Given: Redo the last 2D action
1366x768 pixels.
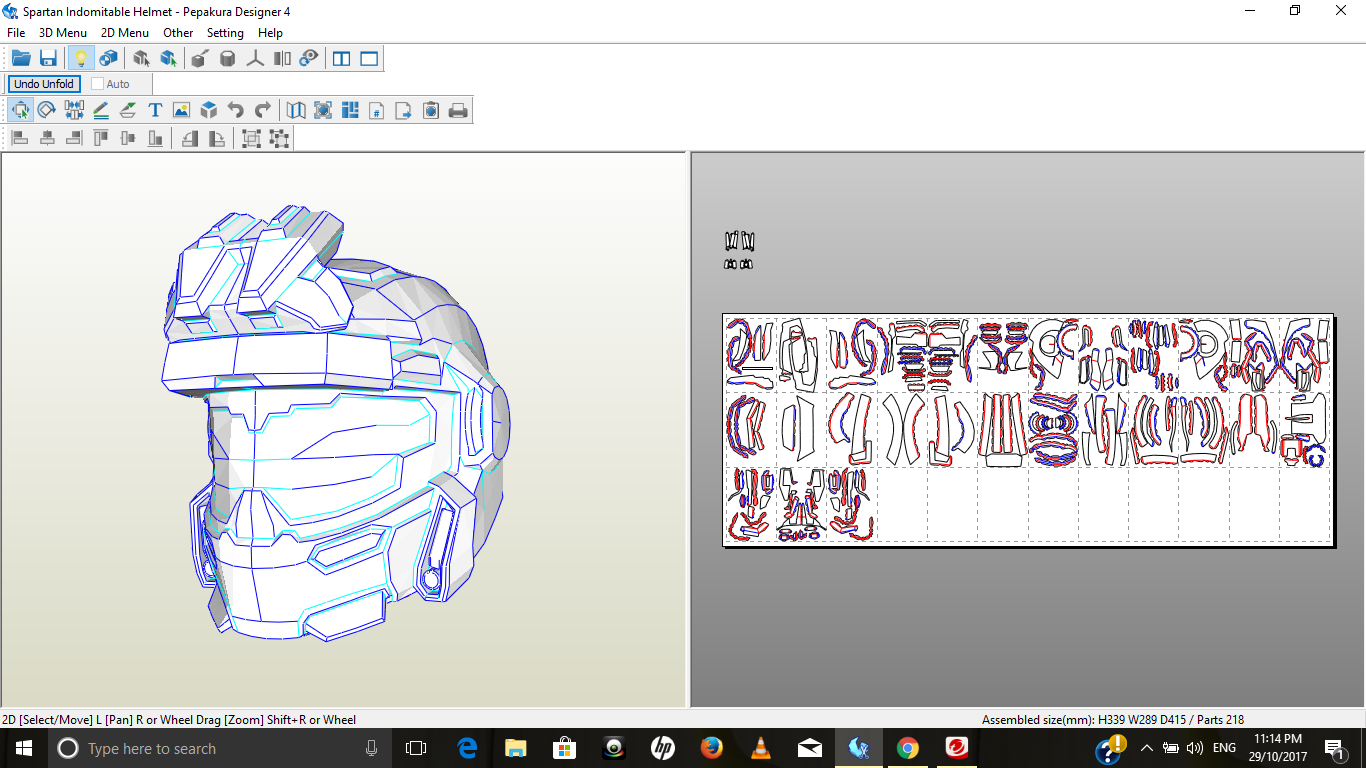Looking at the screenshot, I should pyautogui.click(x=263, y=110).
